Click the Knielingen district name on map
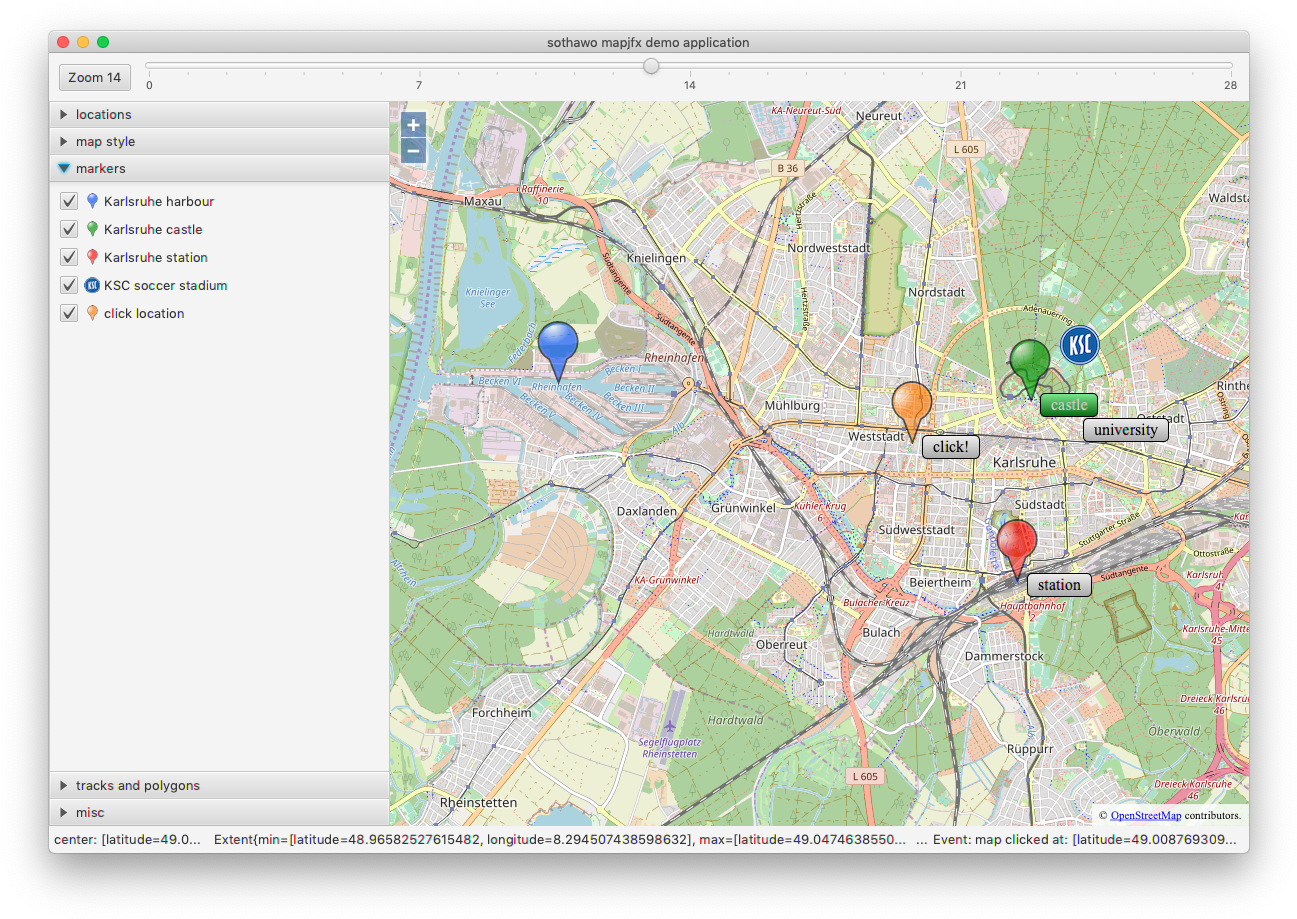Screen dimensions: 1297x919 pyautogui.click(x=656, y=258)
